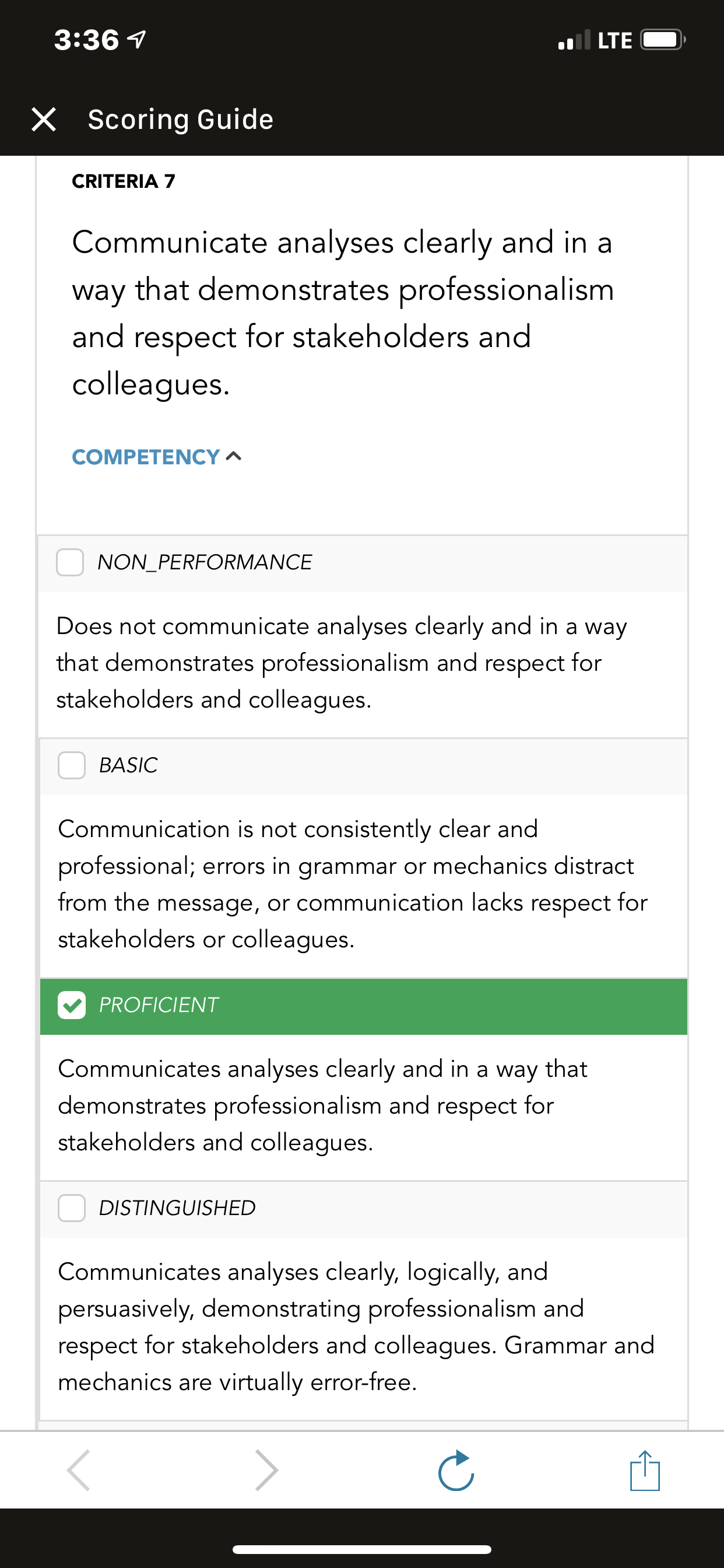Tap the Scoring Guide title
The image size is (724, 1568).
181,120
